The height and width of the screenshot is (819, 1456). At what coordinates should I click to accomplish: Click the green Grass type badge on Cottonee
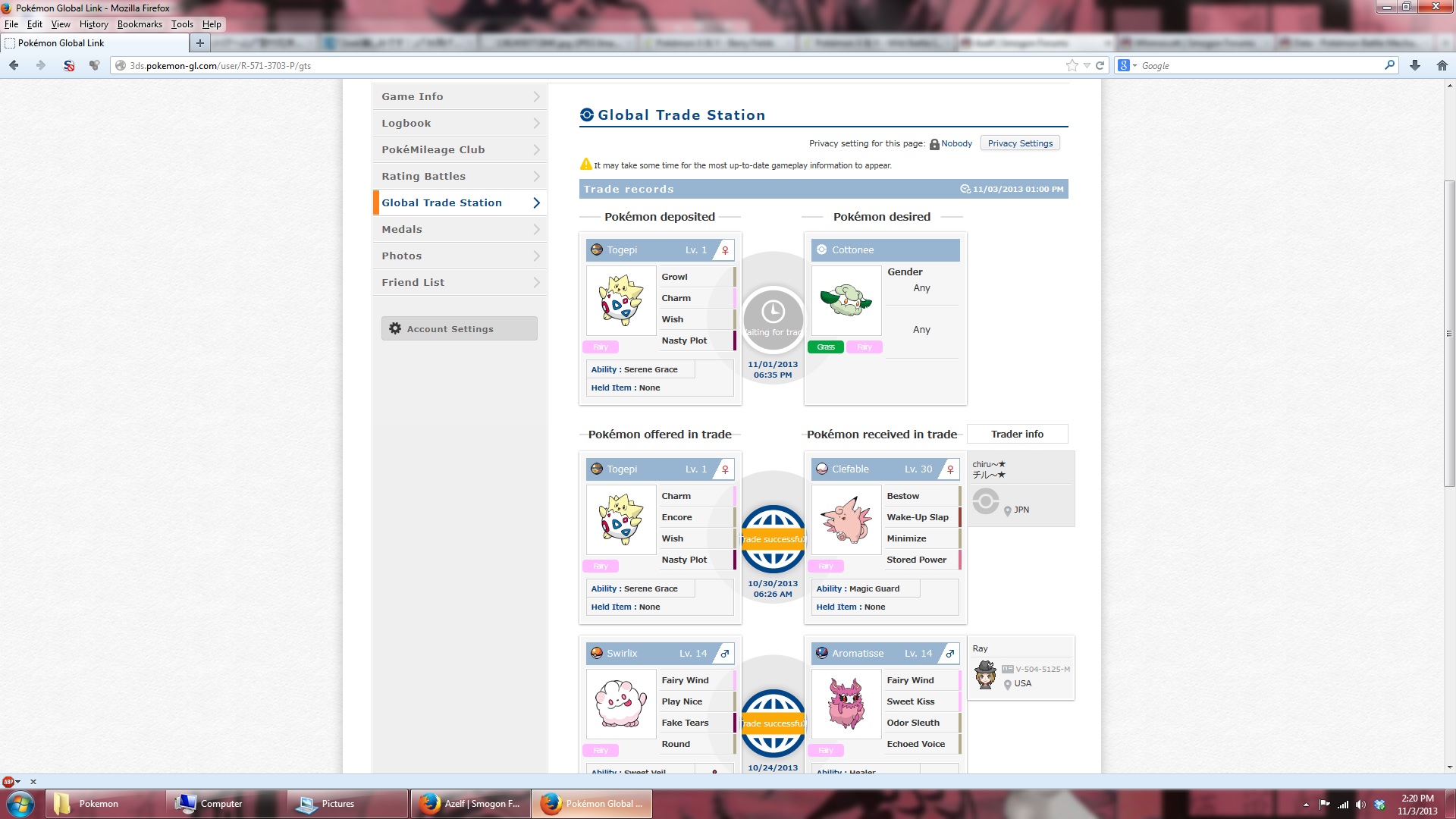(826, 347)
